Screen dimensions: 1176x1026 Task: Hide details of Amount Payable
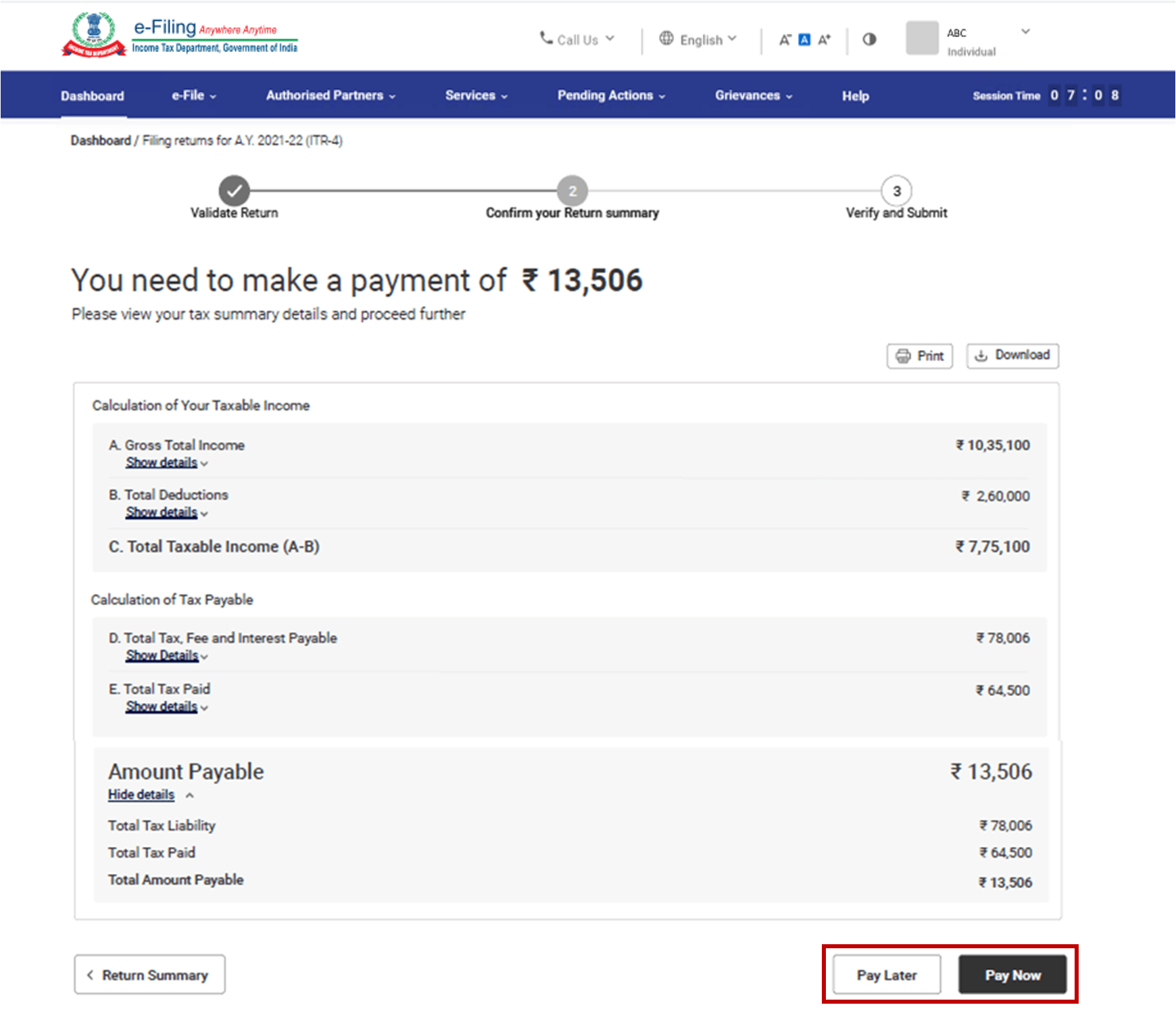150,795
